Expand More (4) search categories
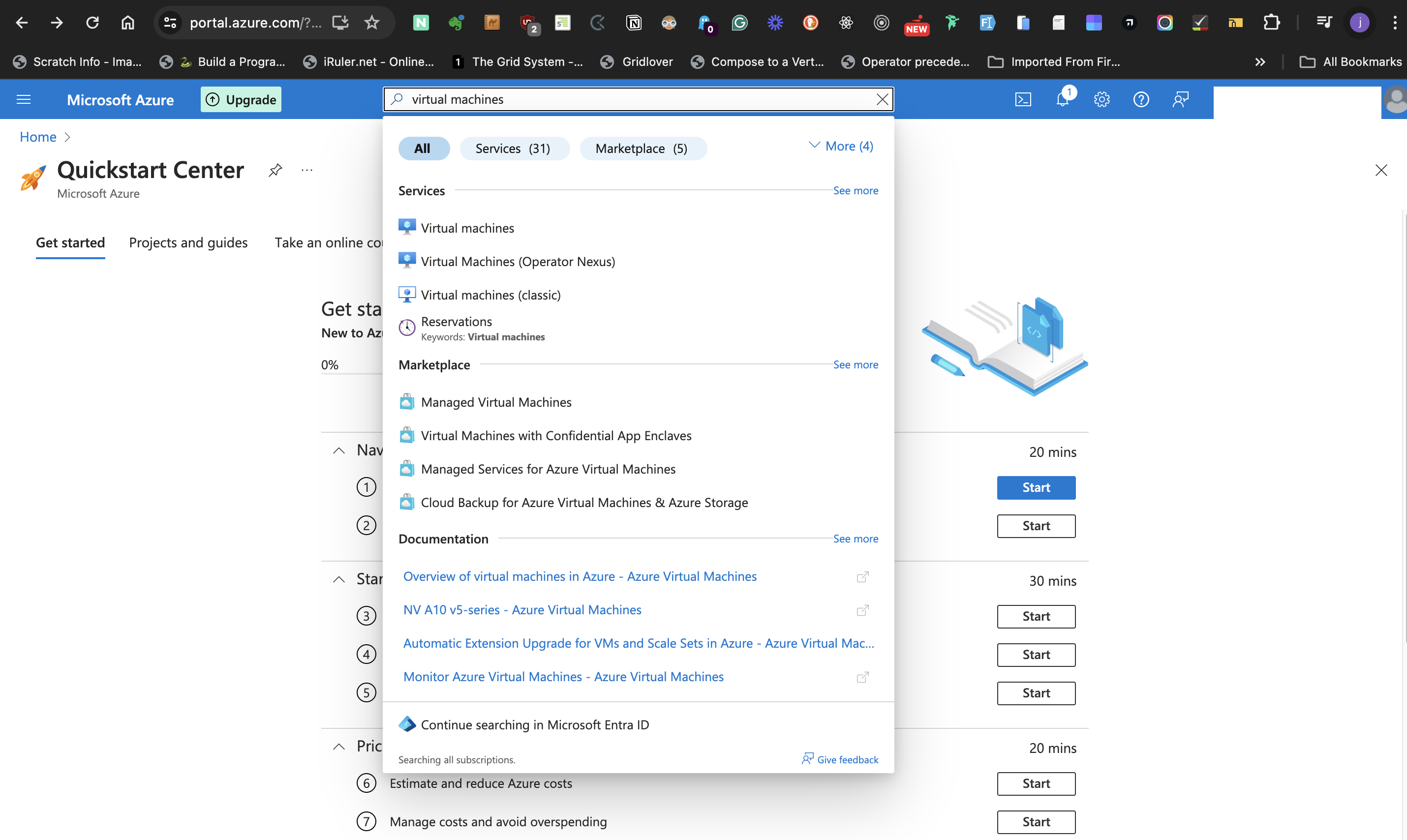This screenshot has height=840, width=1407. (x=841, y=146)
